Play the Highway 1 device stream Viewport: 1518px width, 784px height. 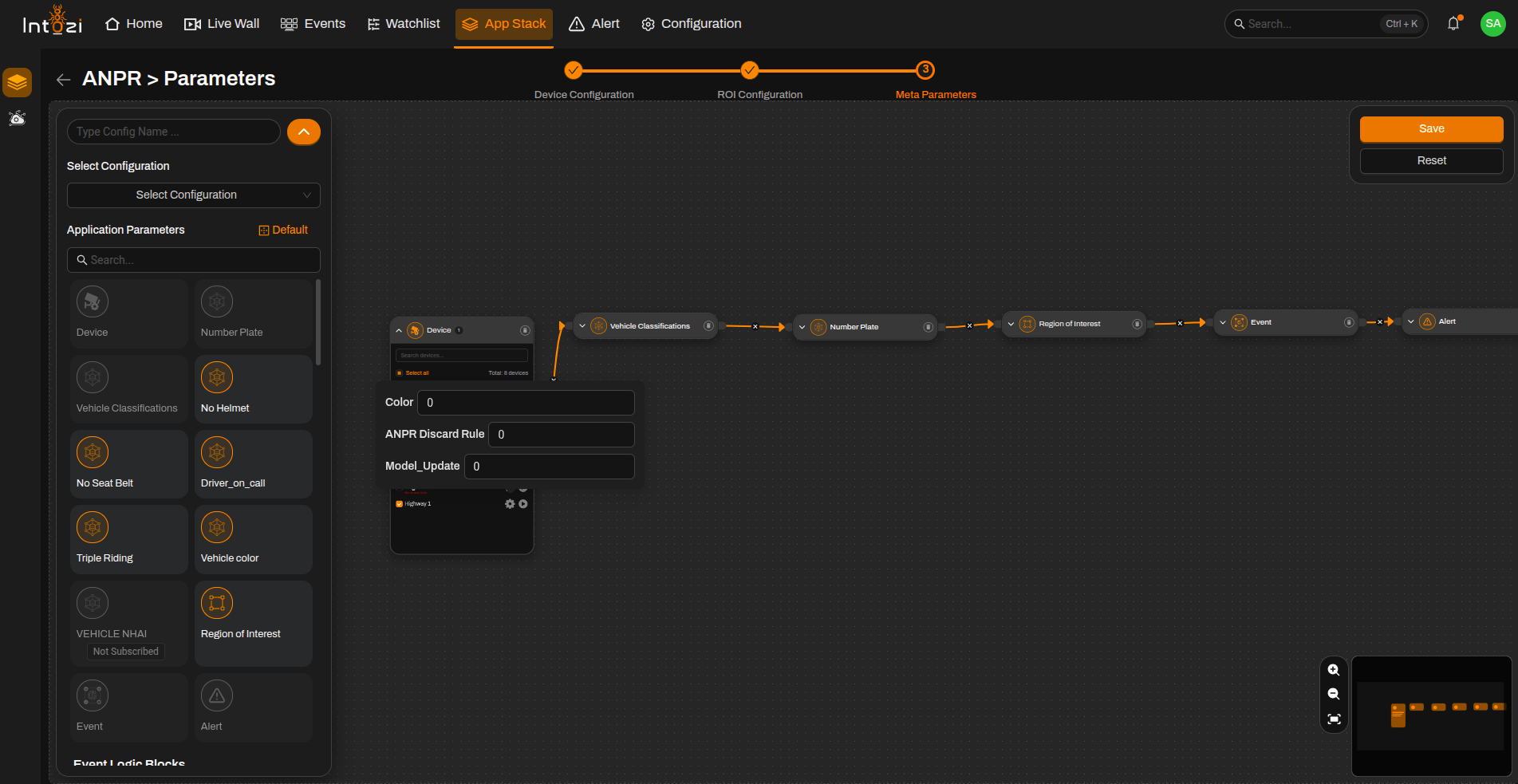pyautogui.click(x=523, y=504)
